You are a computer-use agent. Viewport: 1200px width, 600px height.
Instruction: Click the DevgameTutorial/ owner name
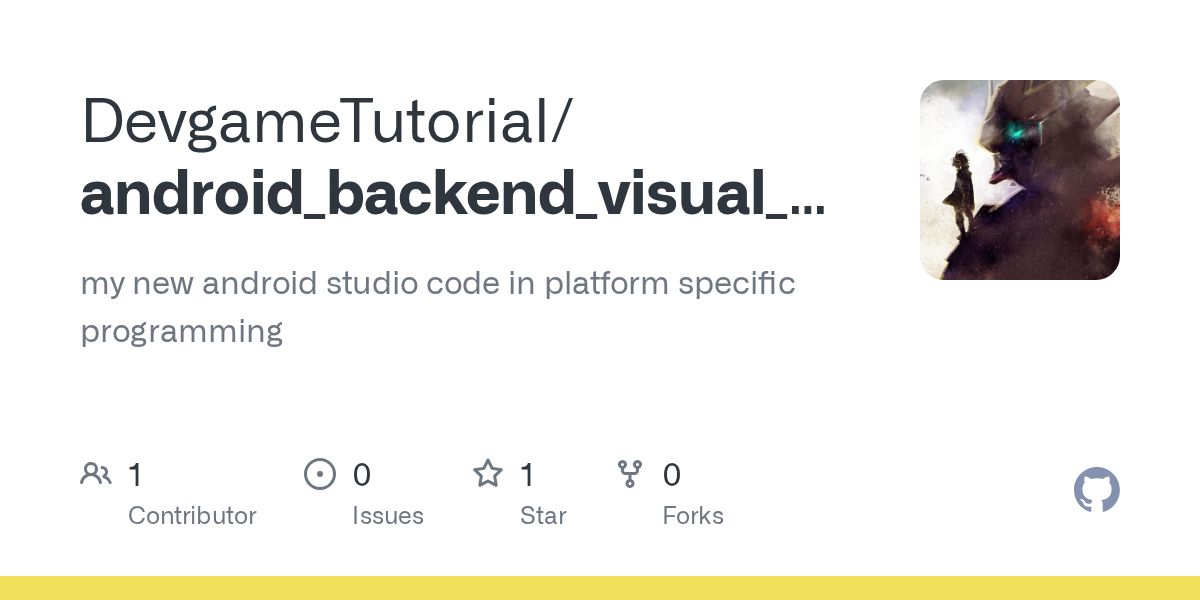pyautogui.click(x=327, y=122)
